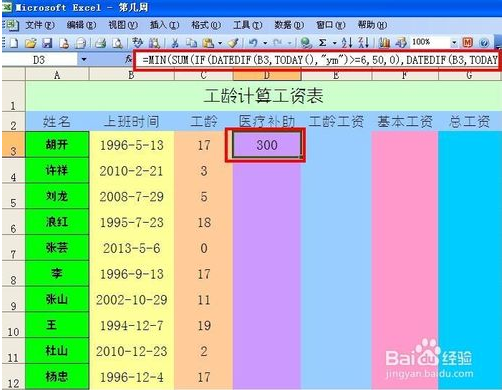The width and height of the screenshot is (503, 390).
Task: Click the 基本工资 header cell
Action: [x=405, y=121]
